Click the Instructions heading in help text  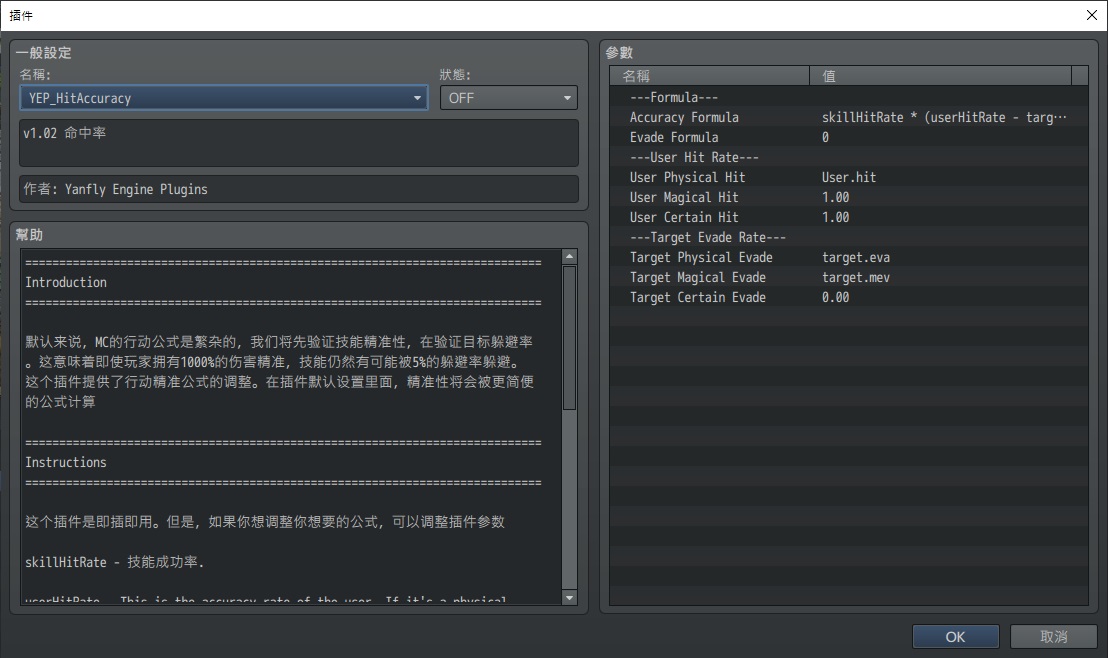66,462
